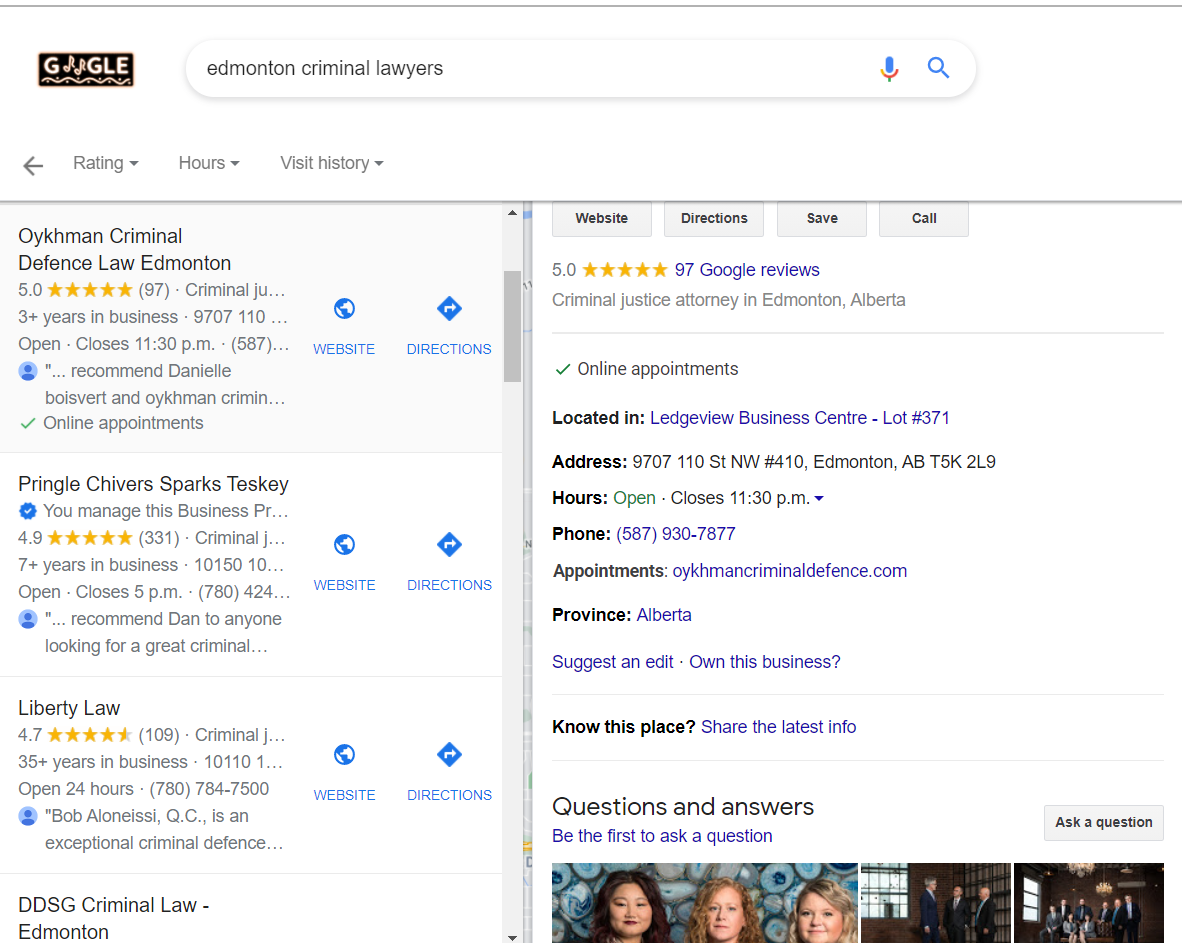The height and width of the screenshot is (943, 1182).
Task: Open the photo of three women thumbnail
Action: point(704,902)
